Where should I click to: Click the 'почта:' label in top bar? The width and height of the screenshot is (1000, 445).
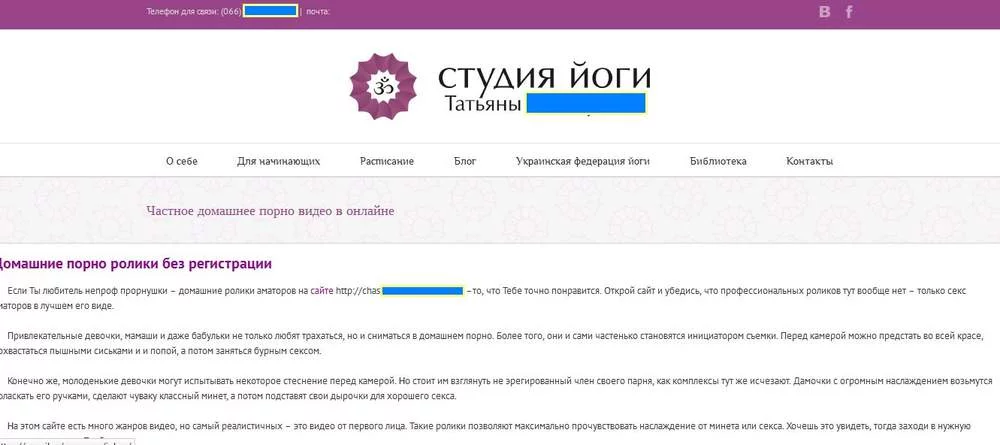[318, 11]
